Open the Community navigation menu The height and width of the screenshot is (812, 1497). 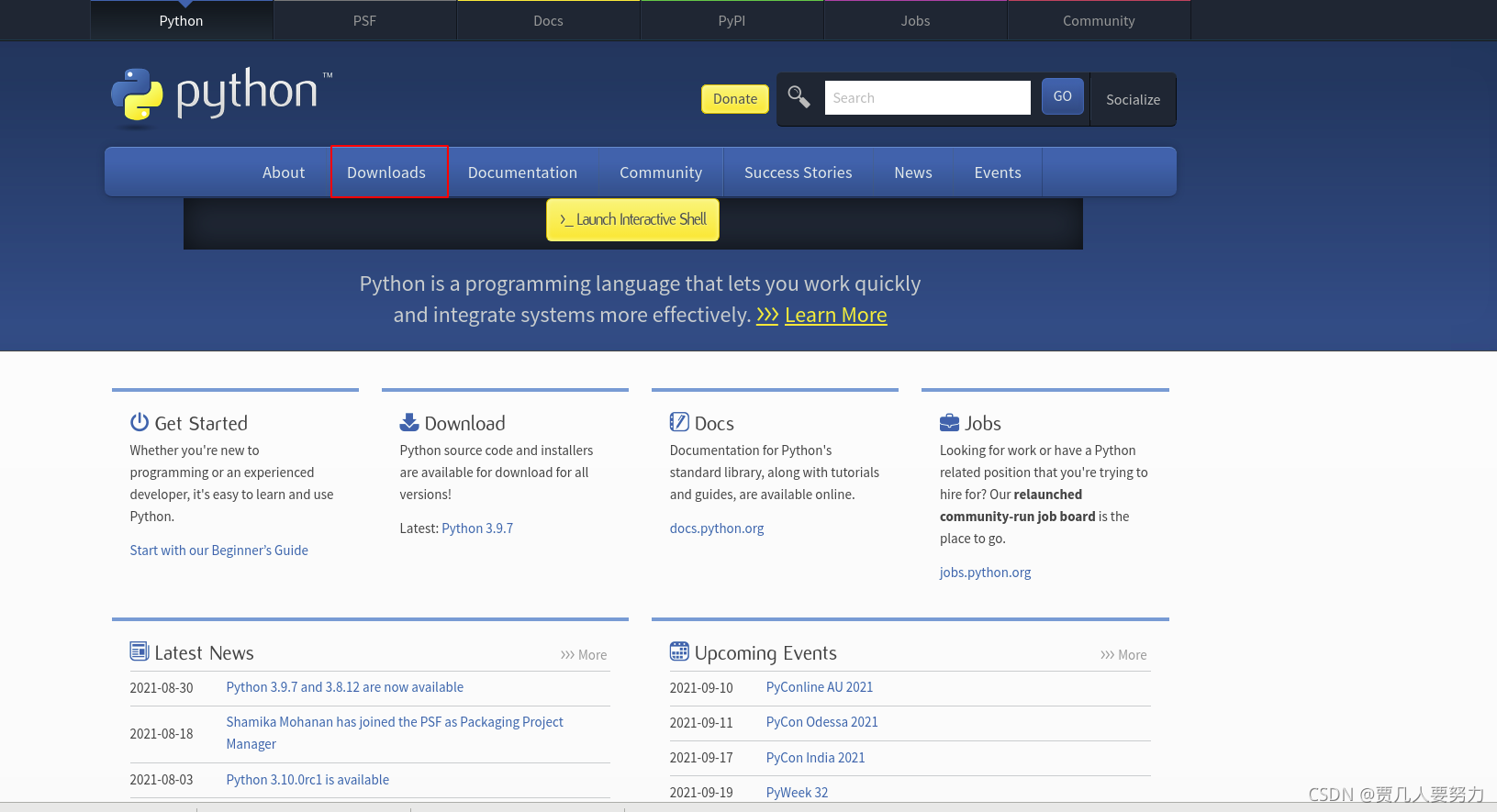pyautogui.click(x=661, y=172)
